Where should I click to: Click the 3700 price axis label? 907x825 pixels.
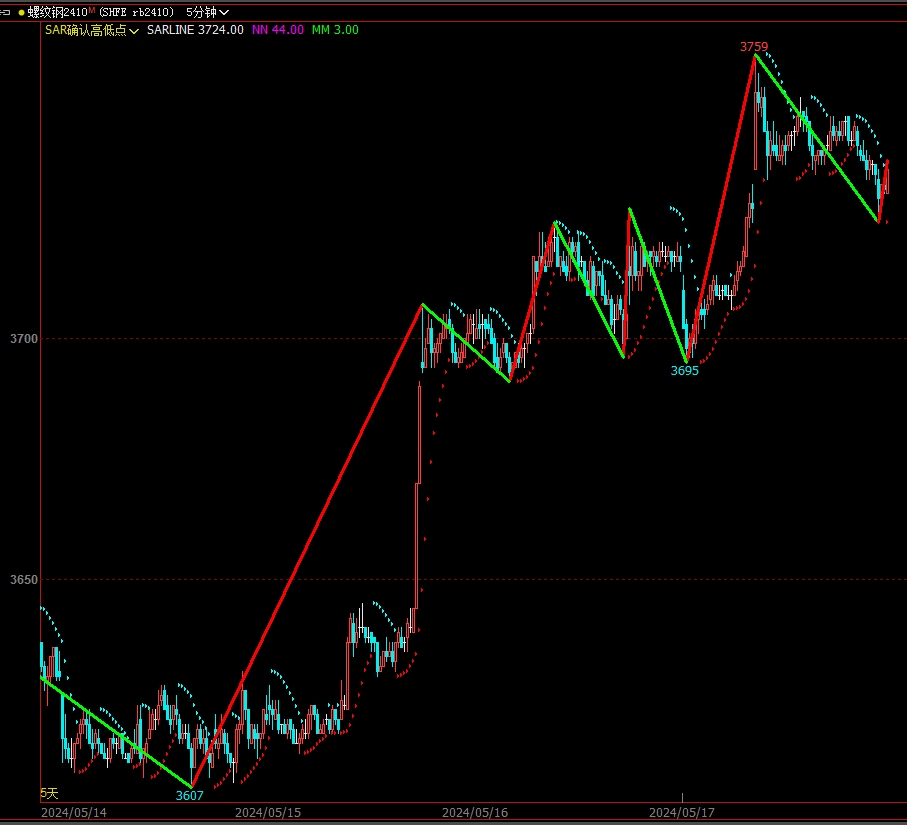[x=23, y=339]
